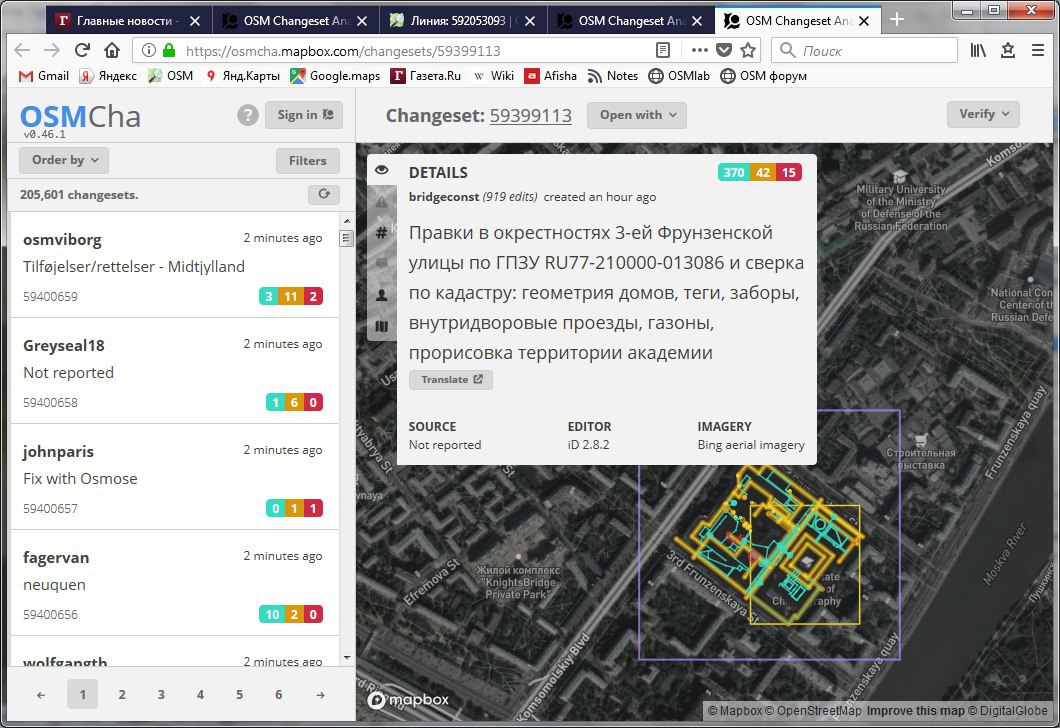Select johnparis Fix with Osmose changeset
The image size is (1060, 728).
coord(174,477)
